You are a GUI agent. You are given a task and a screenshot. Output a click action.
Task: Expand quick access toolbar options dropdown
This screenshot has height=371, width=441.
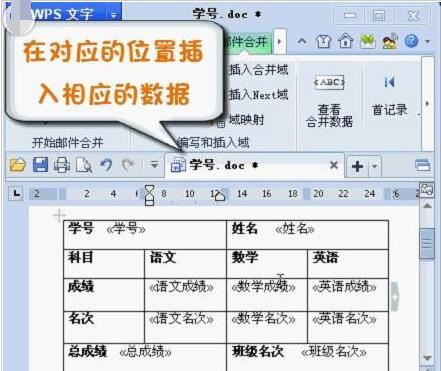(154, 164)
